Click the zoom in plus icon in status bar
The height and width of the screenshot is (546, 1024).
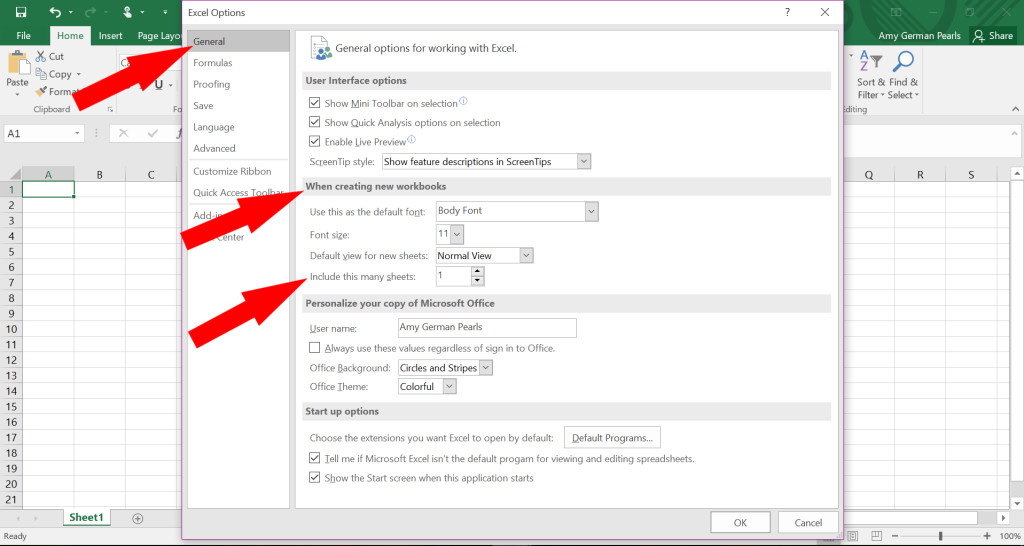click(987, 536)
